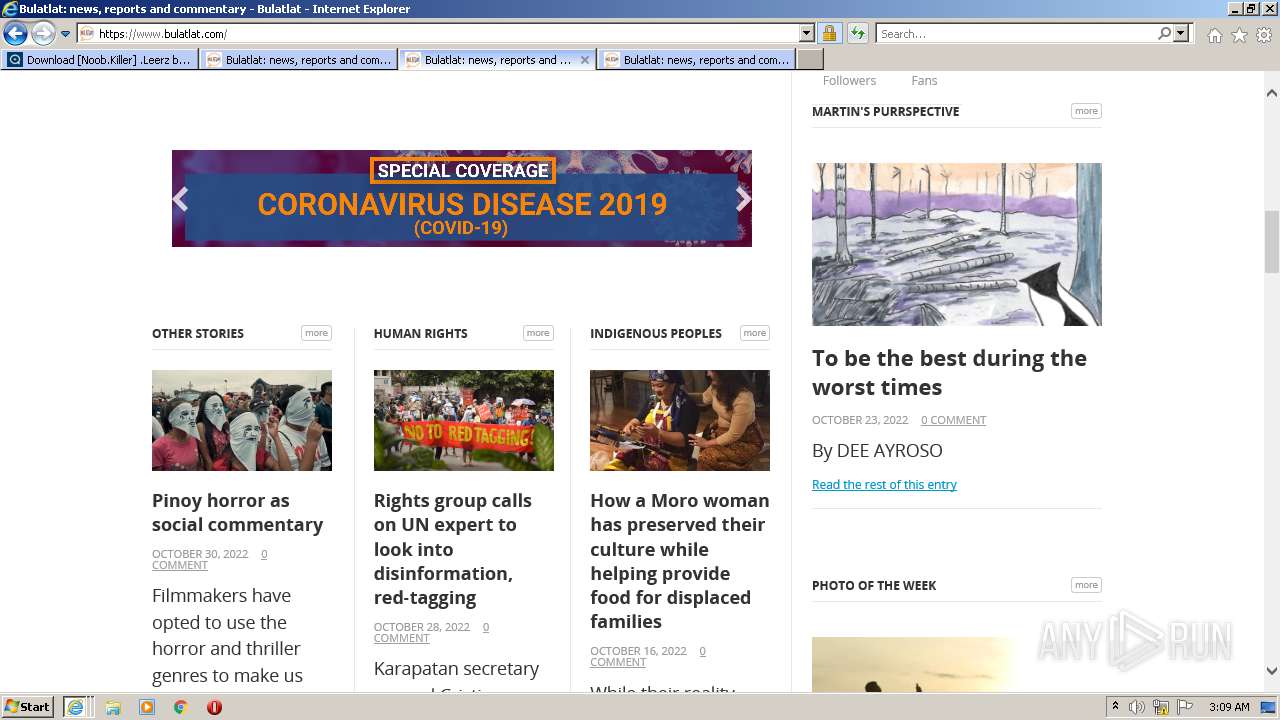Click 'more' beside Other Stories

317,333
